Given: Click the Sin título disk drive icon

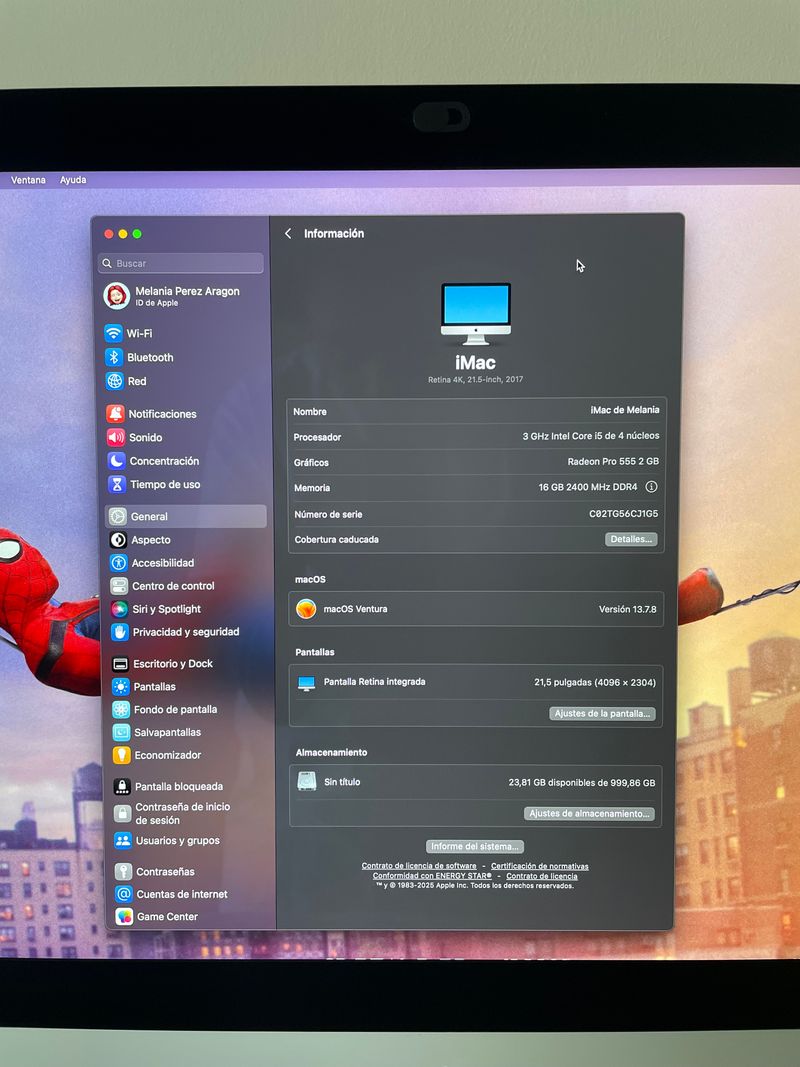Looking at the screenshot, I should point(307,781).
